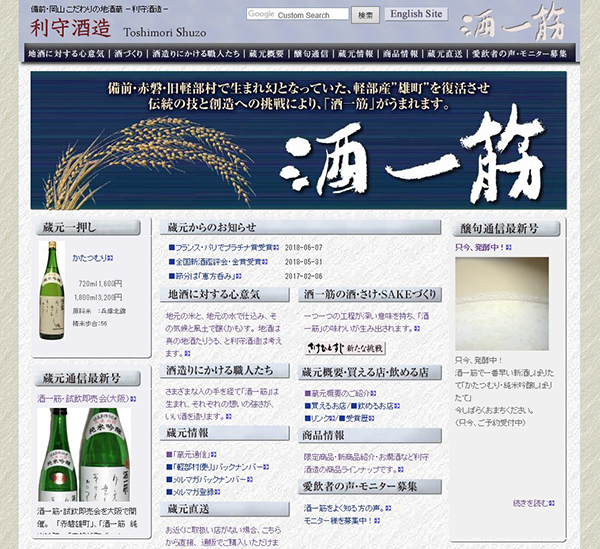Click the Toshimori Shuzo text
Image resolution: width=600 pixels, height=549 pixels.
[165, 33]
